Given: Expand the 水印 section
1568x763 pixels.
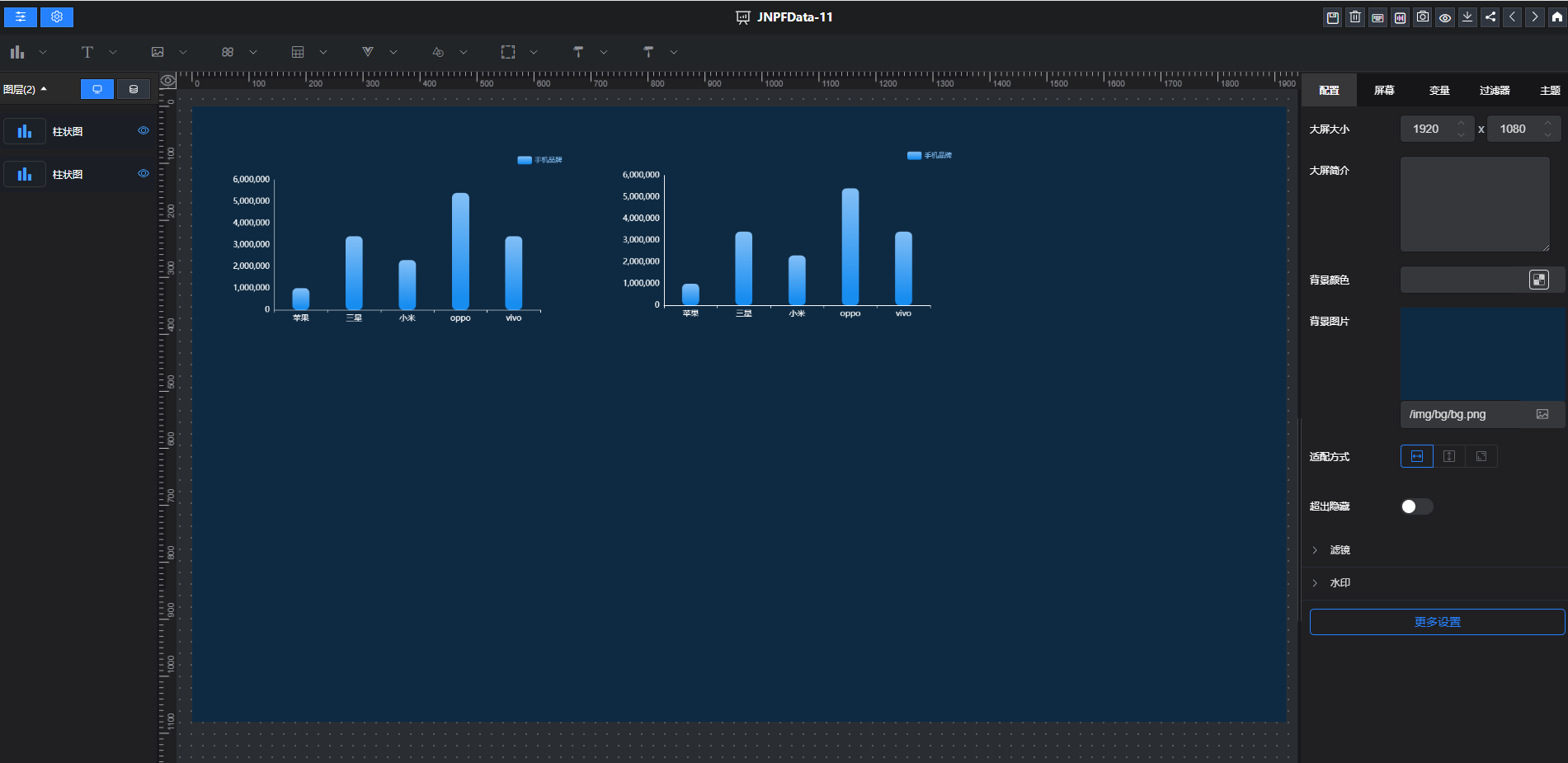Looking at the screenshot, I should 1340,583.
